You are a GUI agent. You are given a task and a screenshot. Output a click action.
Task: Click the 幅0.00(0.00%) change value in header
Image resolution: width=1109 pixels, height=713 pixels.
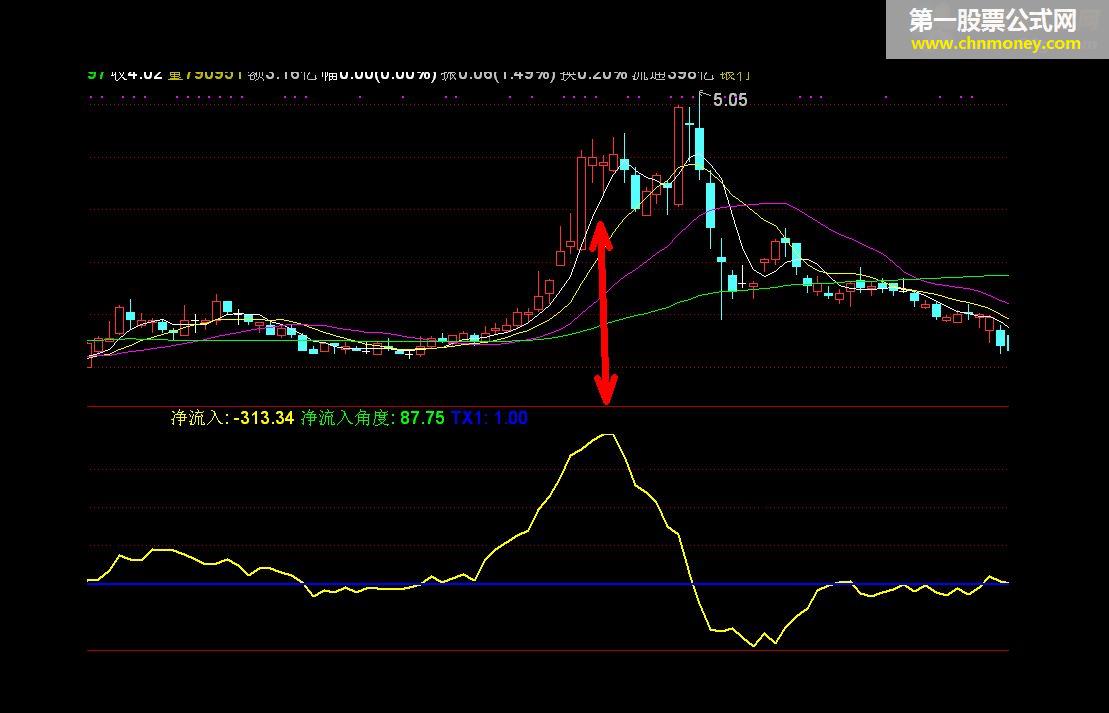coord(378,74)
